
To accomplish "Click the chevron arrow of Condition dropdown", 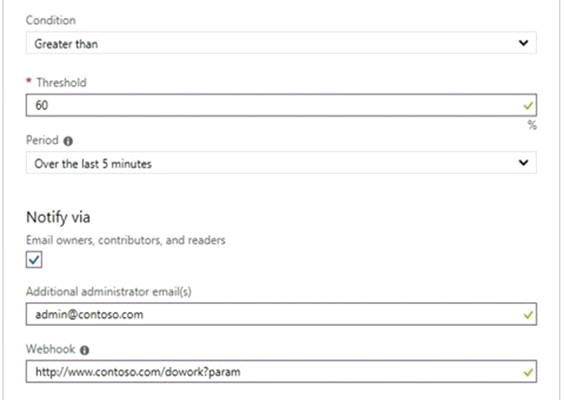I will pos(524,43).
